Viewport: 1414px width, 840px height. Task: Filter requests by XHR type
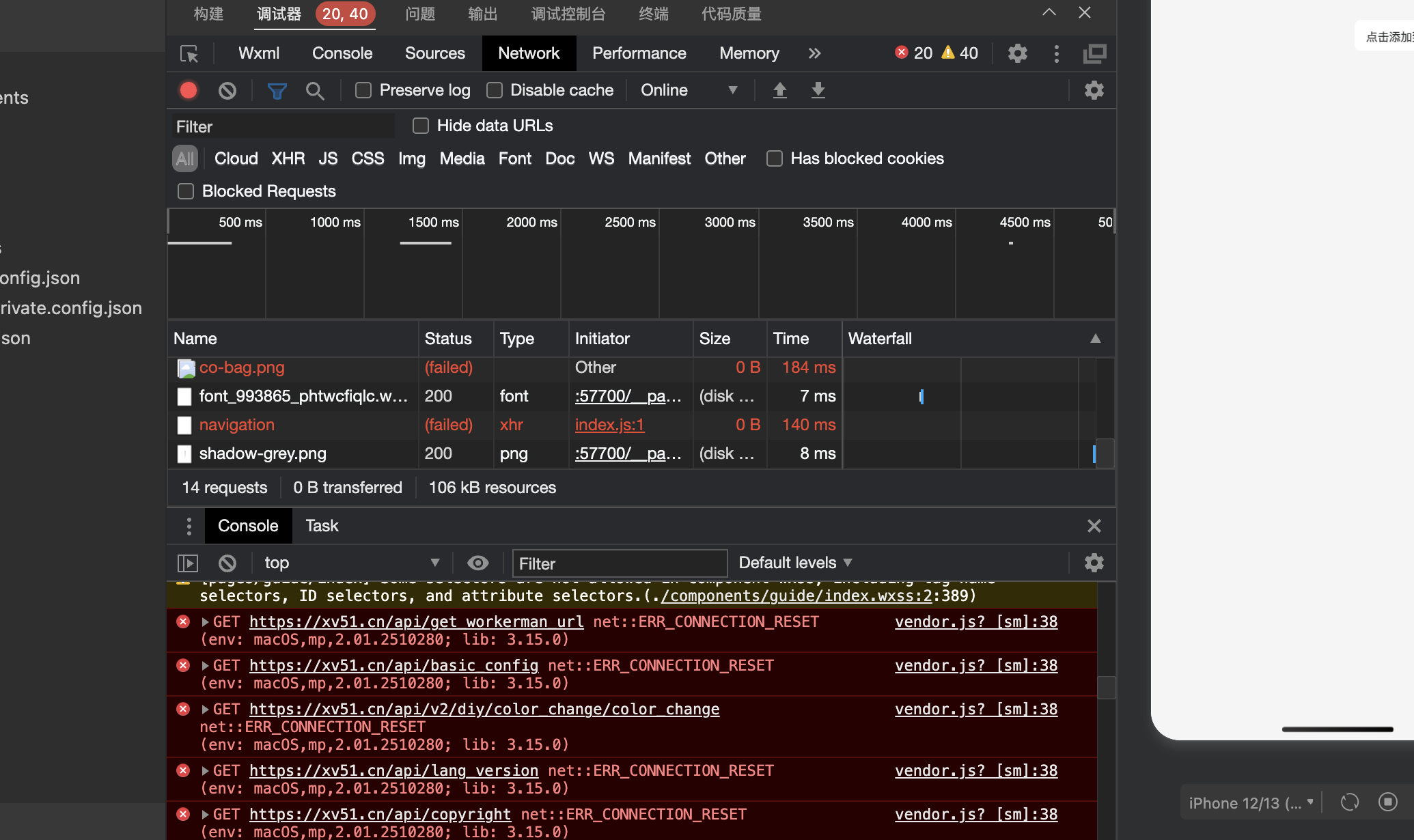point(288,158)
